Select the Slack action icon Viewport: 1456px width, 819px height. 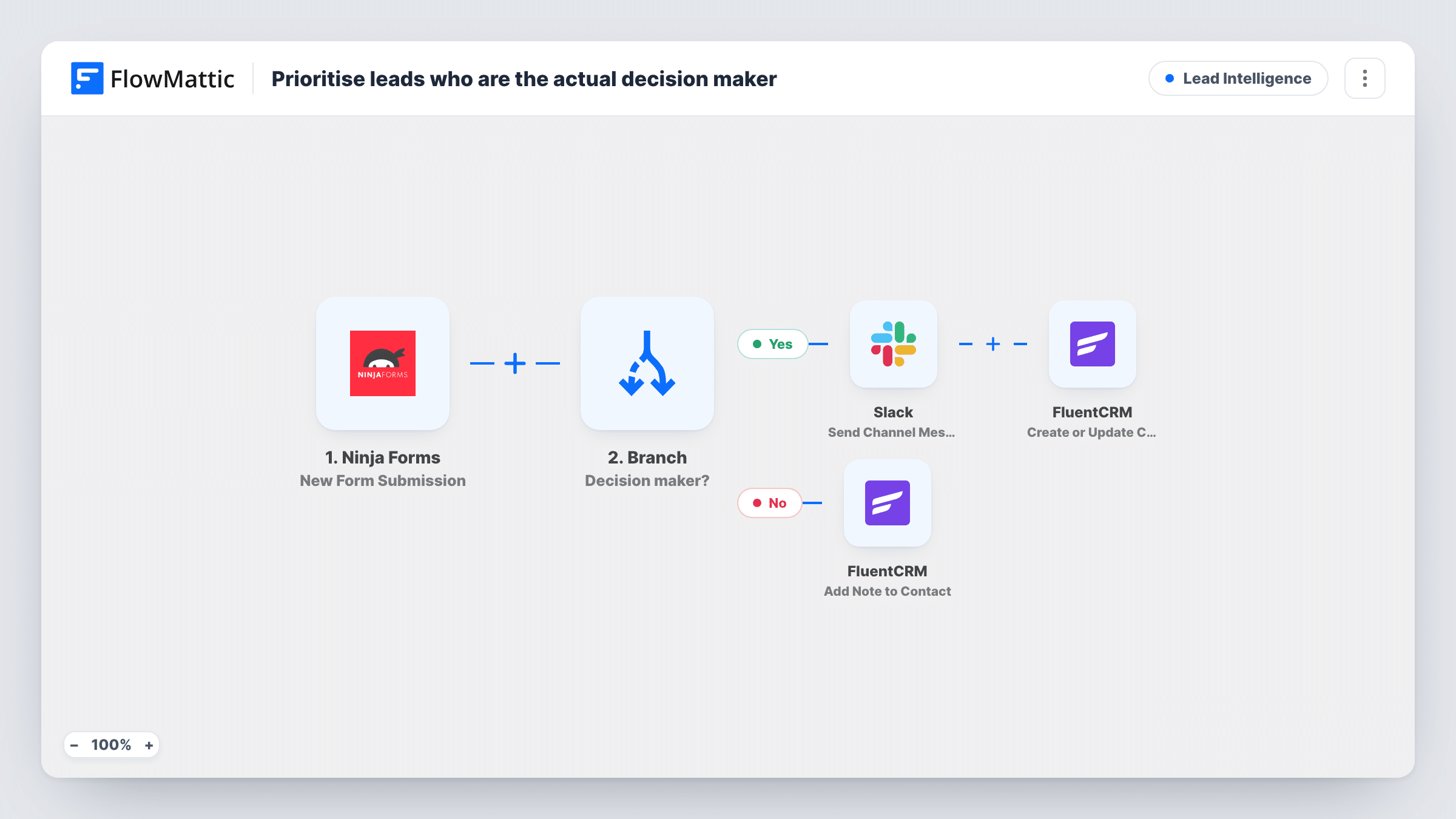(894, 344)
